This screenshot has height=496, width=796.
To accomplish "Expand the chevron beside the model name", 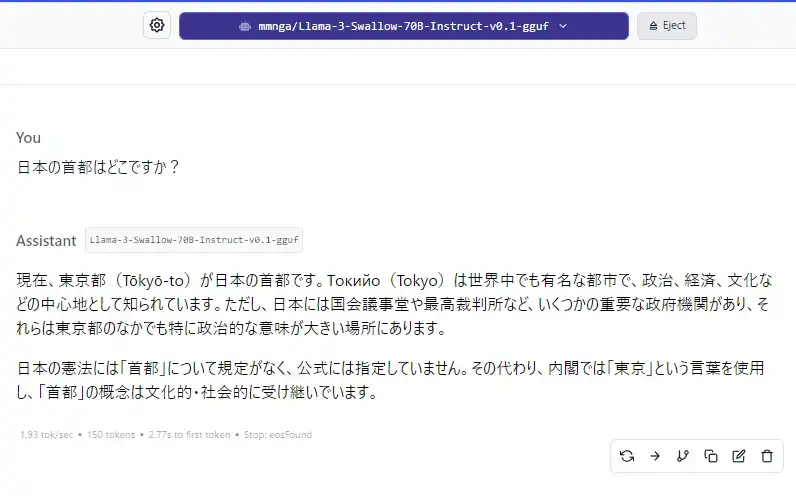I will (563, 26).
